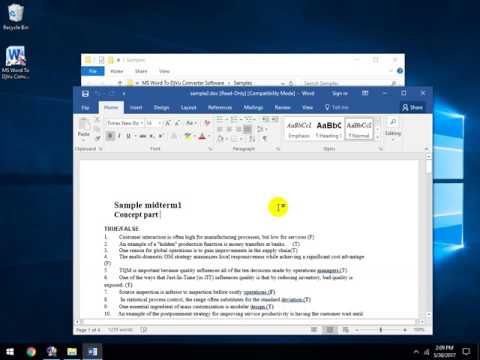Collapse the Word ribbon
The height and width of the screenshot is (360, 480).
(x=426, y=149)
